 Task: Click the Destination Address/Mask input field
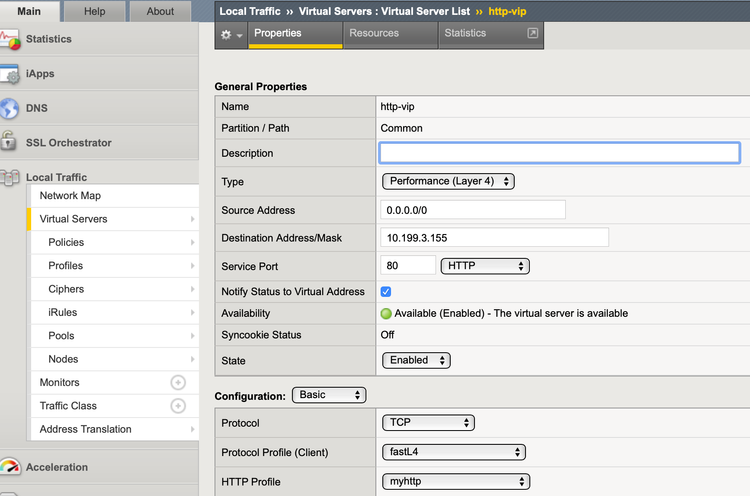pos(495,238)
